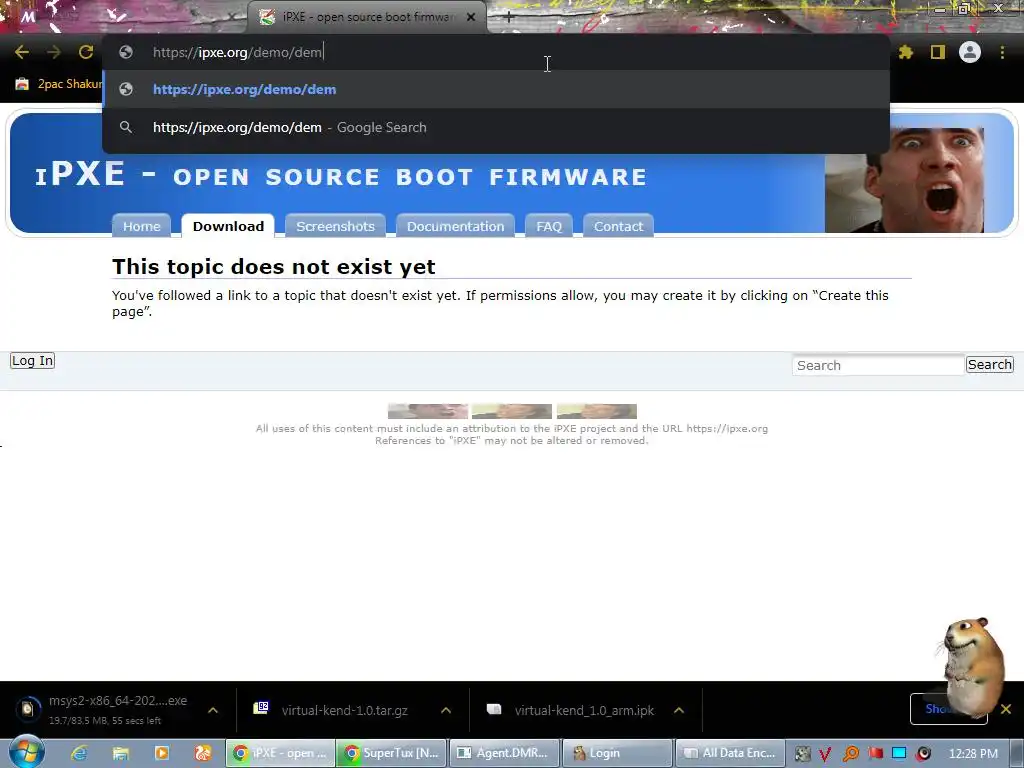
Task: Click the blue monitor tray icon
Action: coord(899,754)
